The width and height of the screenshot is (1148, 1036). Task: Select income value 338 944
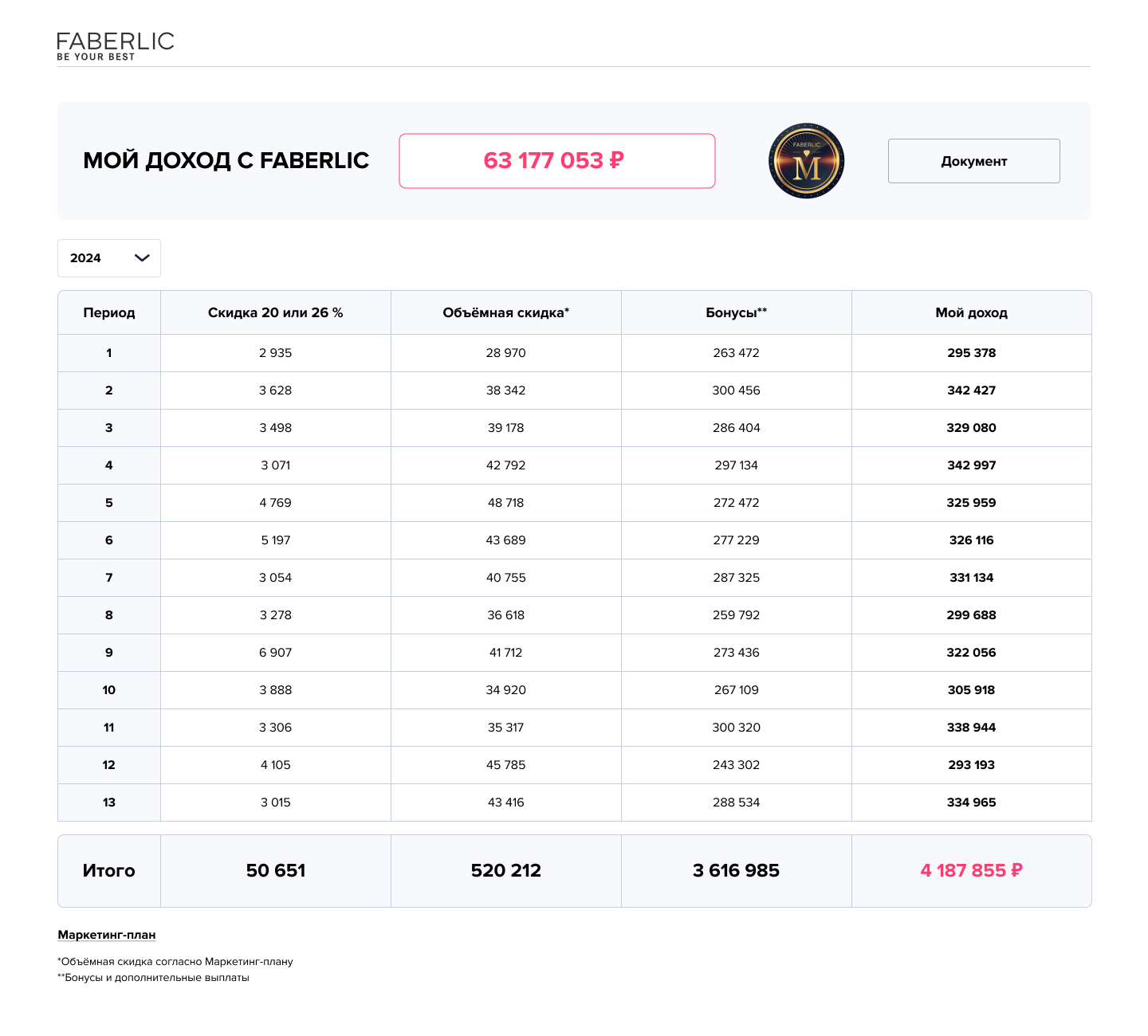[x=972, y=728]
